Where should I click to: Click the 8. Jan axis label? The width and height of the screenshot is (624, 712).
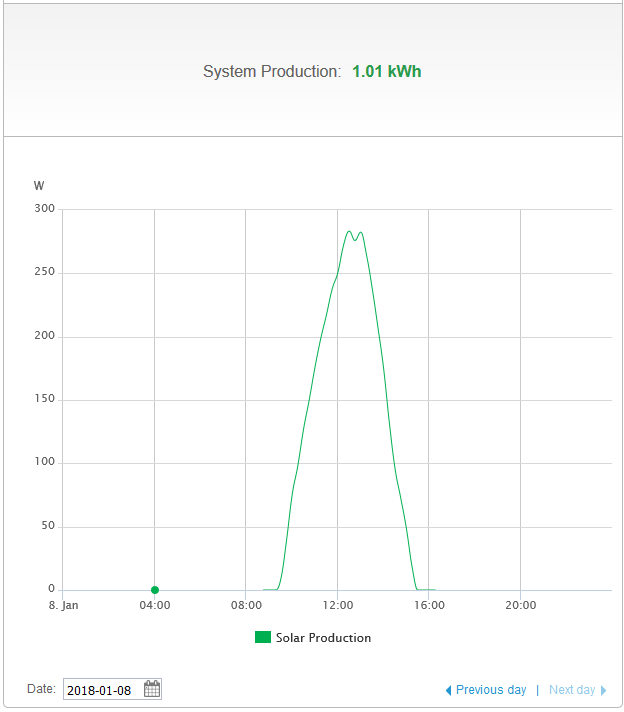tap(63, 605)
